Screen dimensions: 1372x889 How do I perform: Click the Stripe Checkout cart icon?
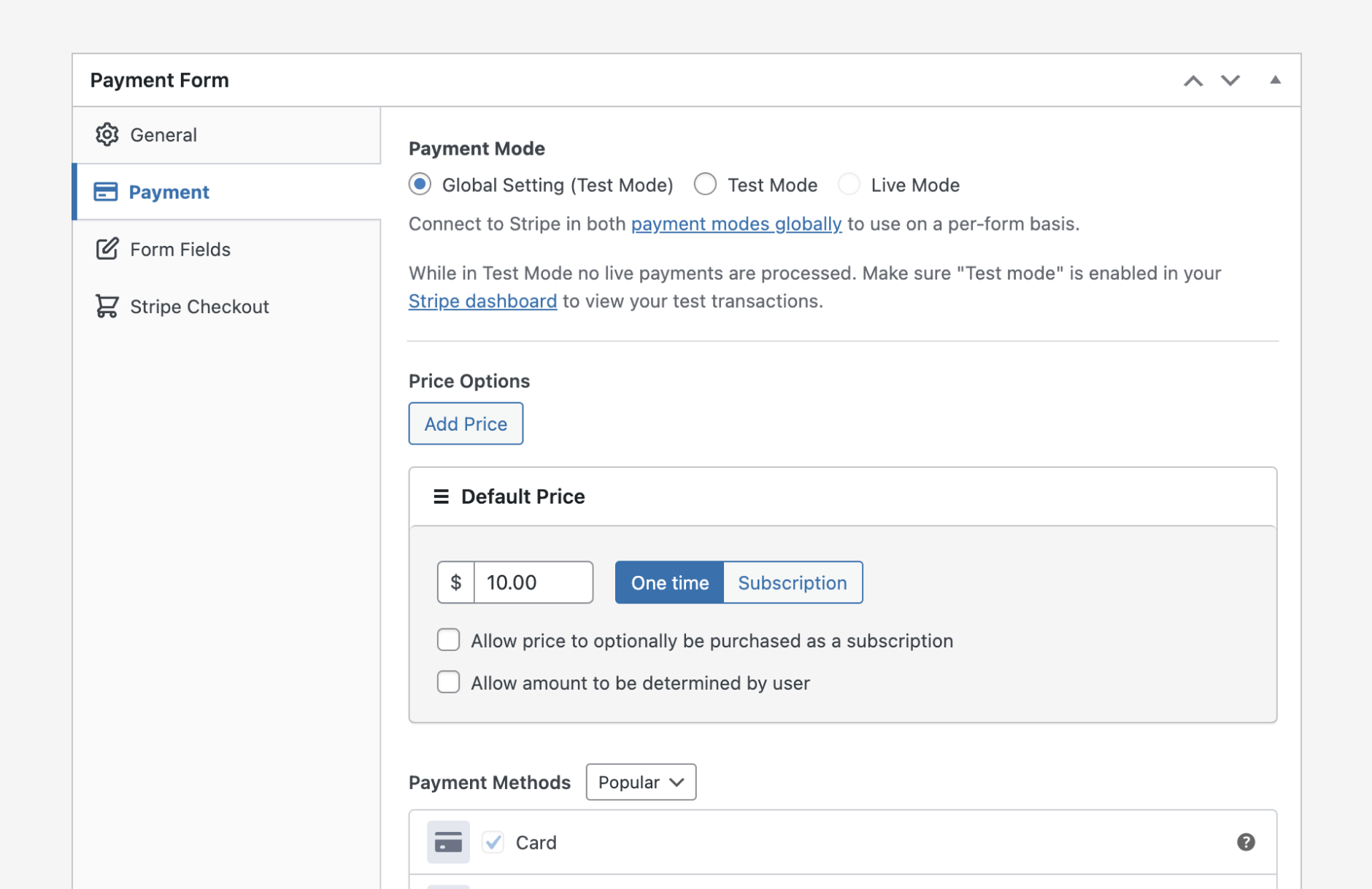pos(107,306)
